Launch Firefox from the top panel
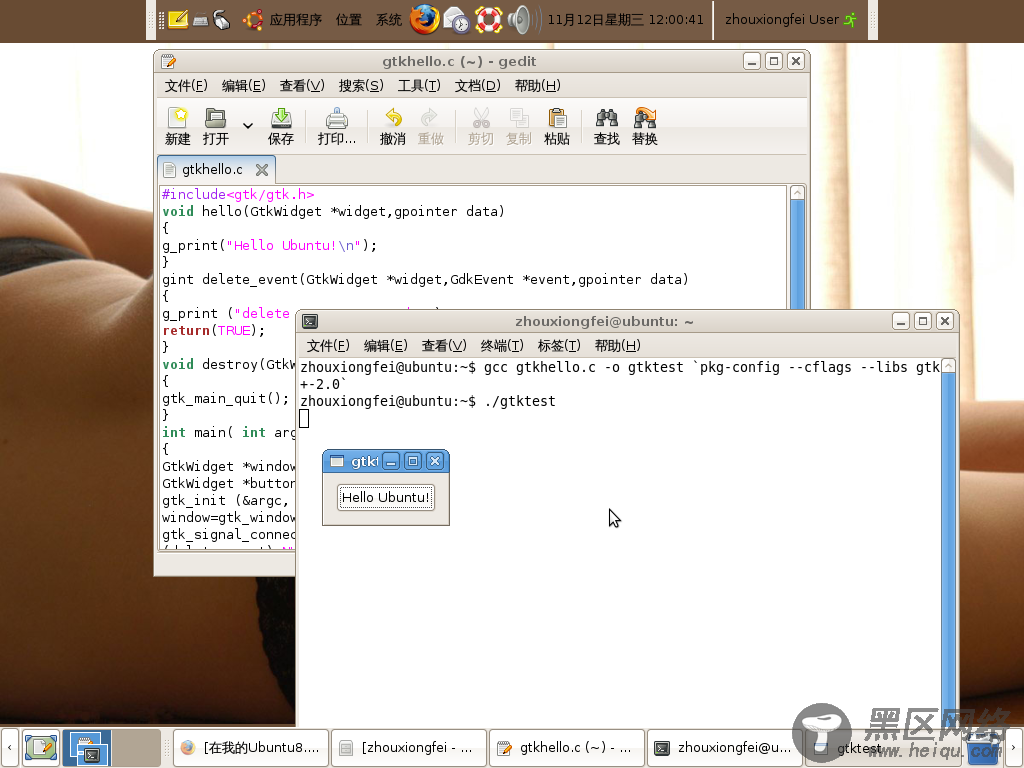 coord(424,19)
